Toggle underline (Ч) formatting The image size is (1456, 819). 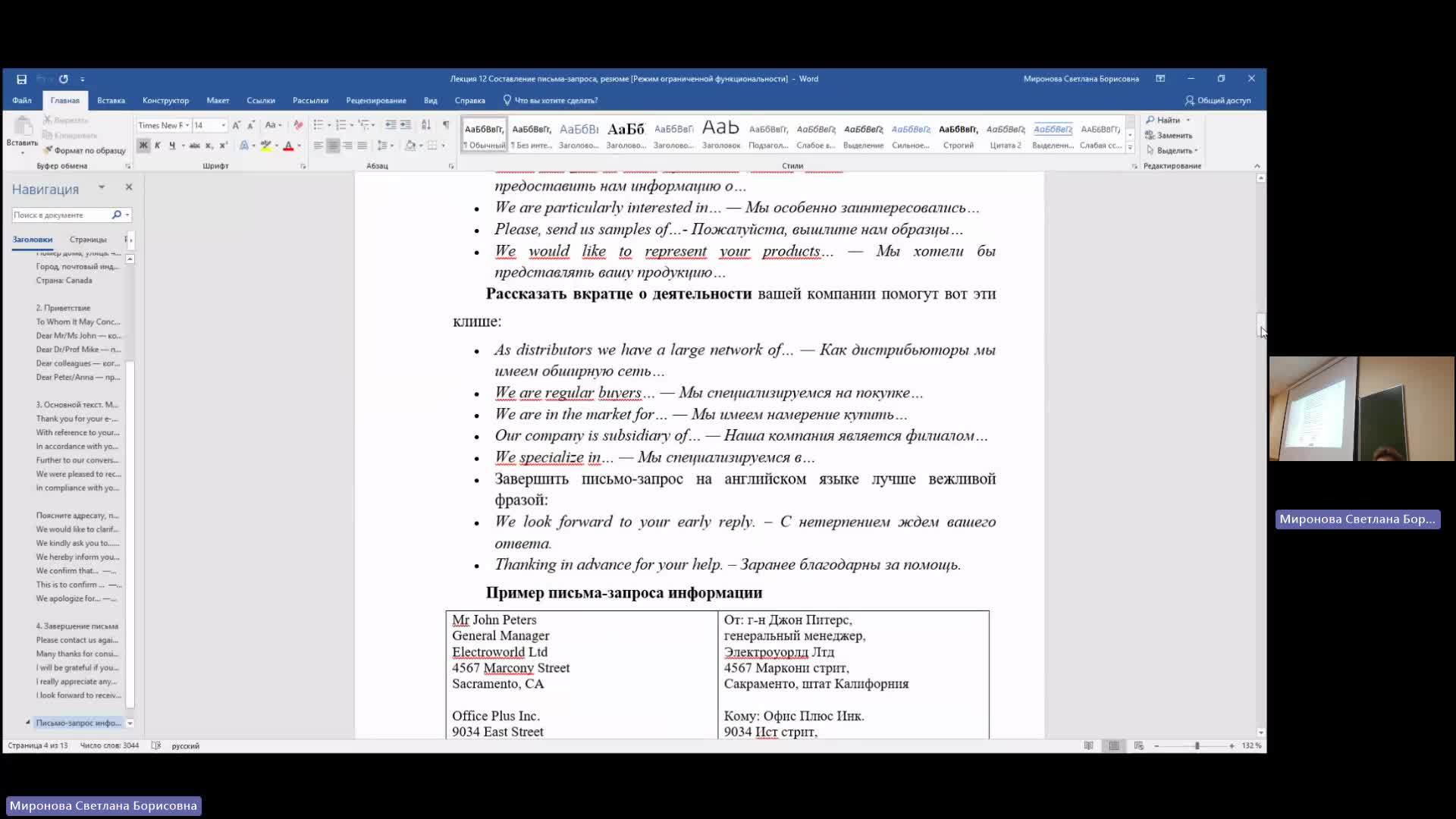pos(172,146)
